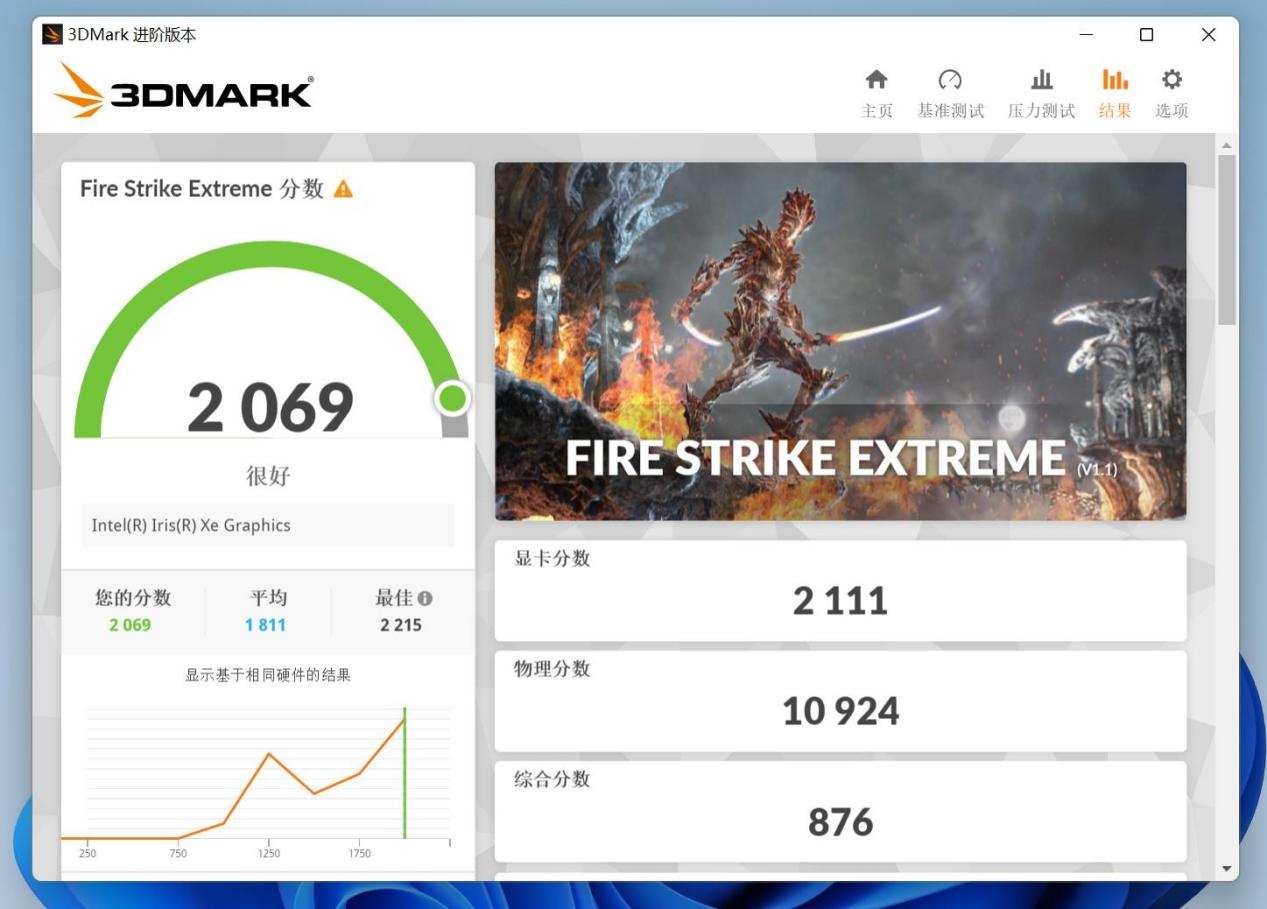Select the combined score (综合分数) panel
1267x909 pixels.
pyautogui.click(x=840, y=811)
